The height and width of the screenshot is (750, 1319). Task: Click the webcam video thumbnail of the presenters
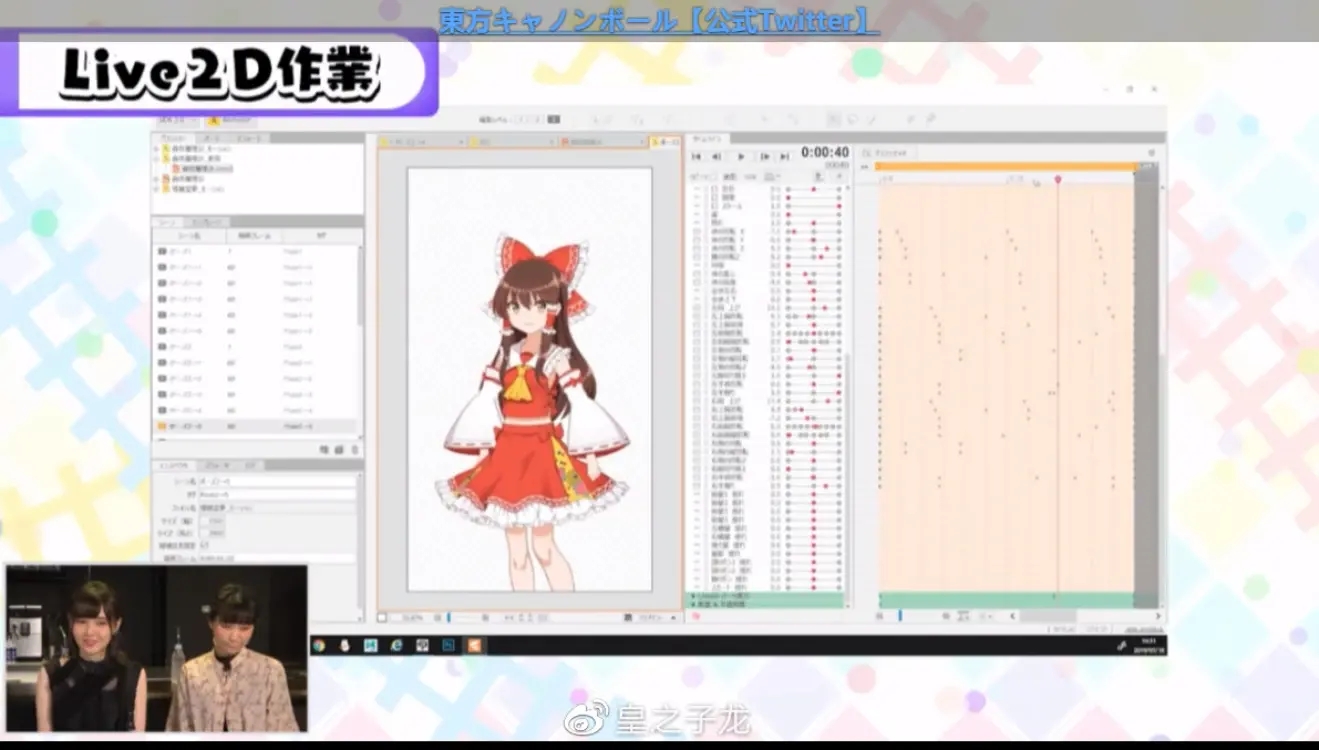[156, 648]
